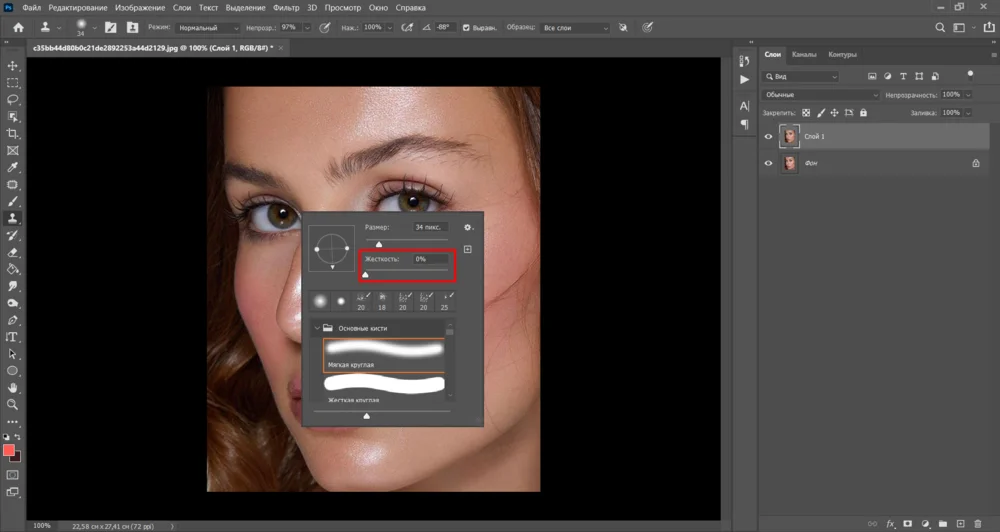Switch to the Каналы tab

click(x=803, y=55)
